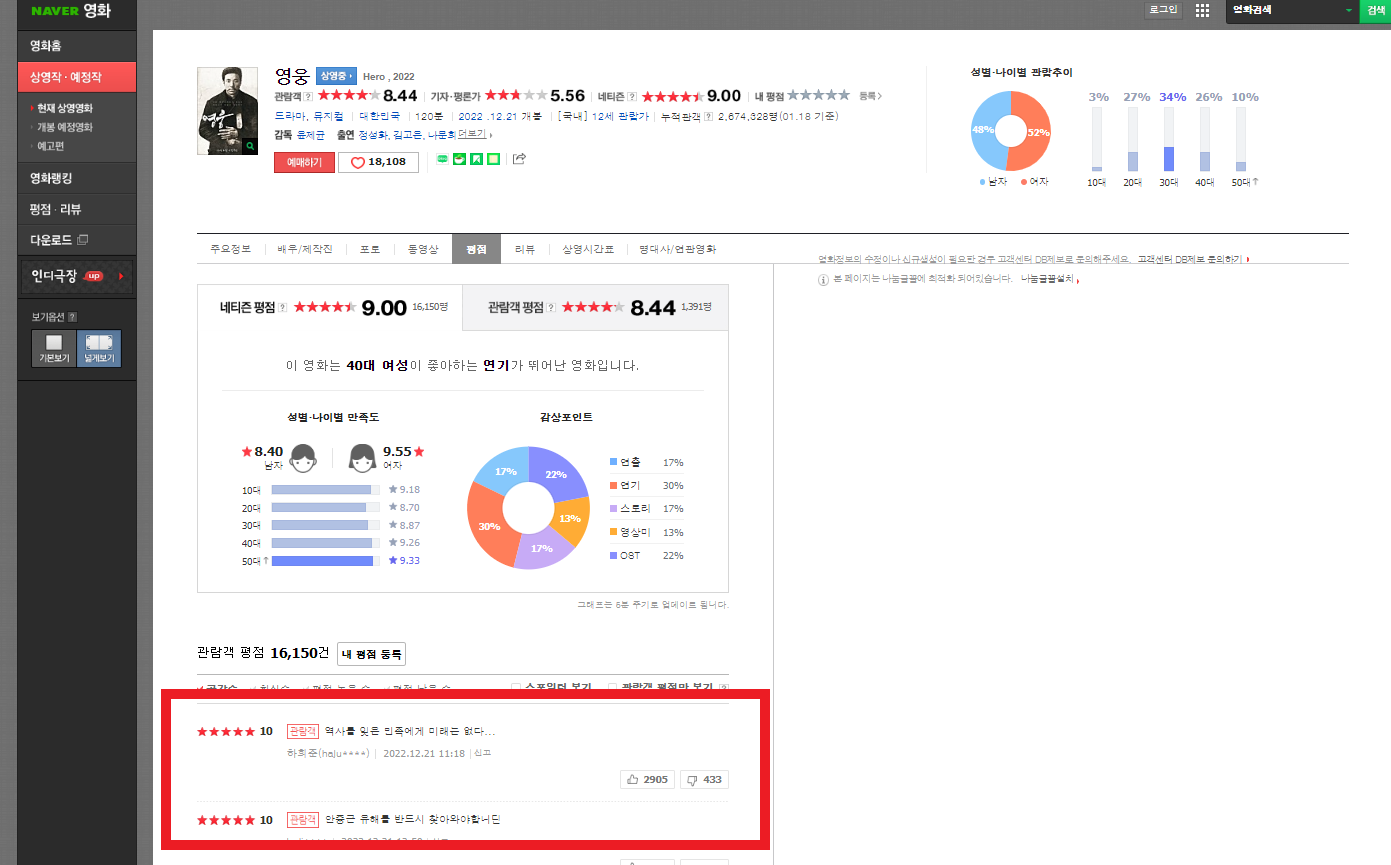The width and height of the screenshot is (1391, 865).
Task: Open 다운로드 in the sidebar
Action: [76, 240]
